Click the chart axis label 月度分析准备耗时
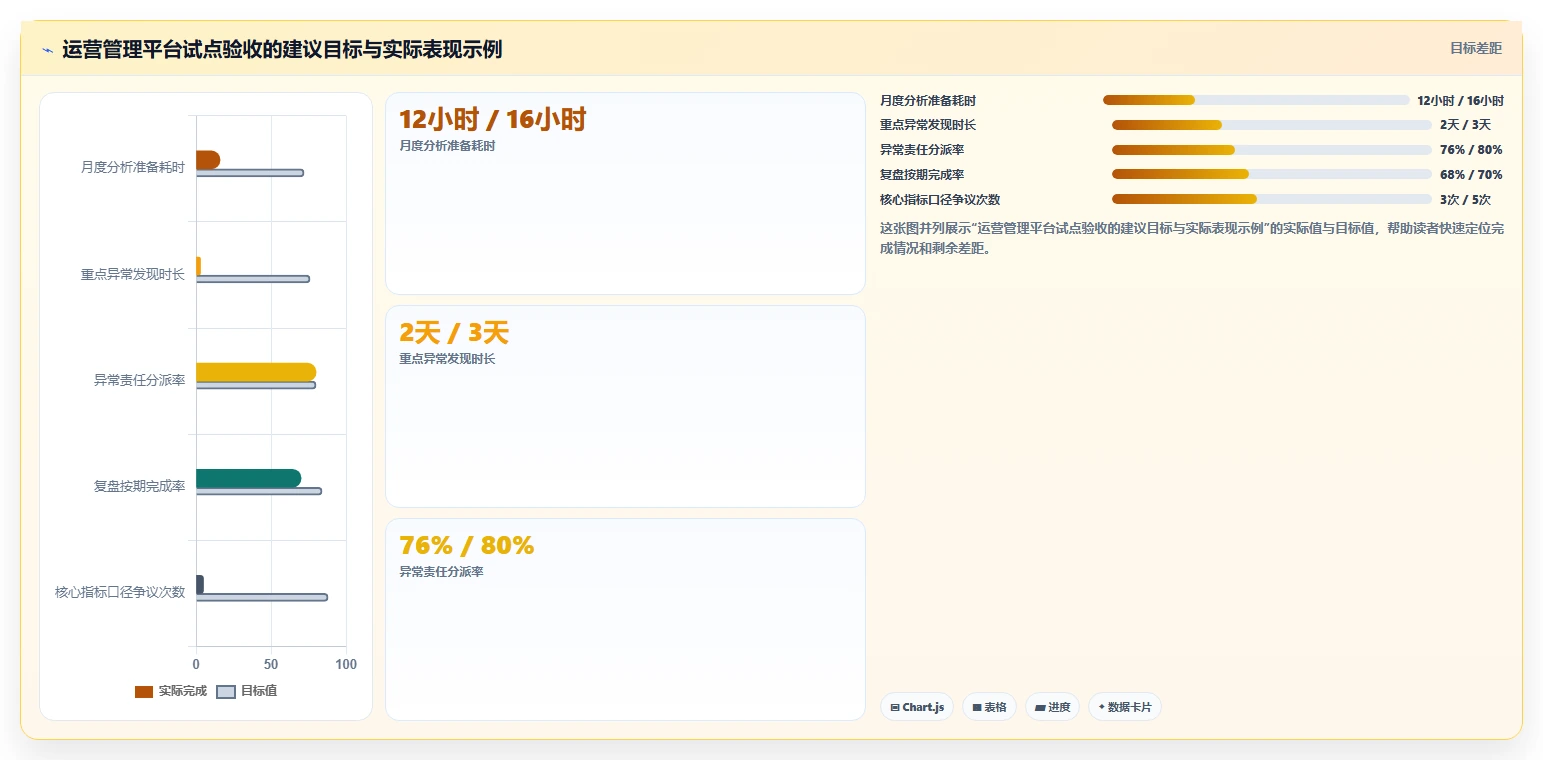Image resolution: width=1543 pixels, height=760 pixels. (133, 167)
